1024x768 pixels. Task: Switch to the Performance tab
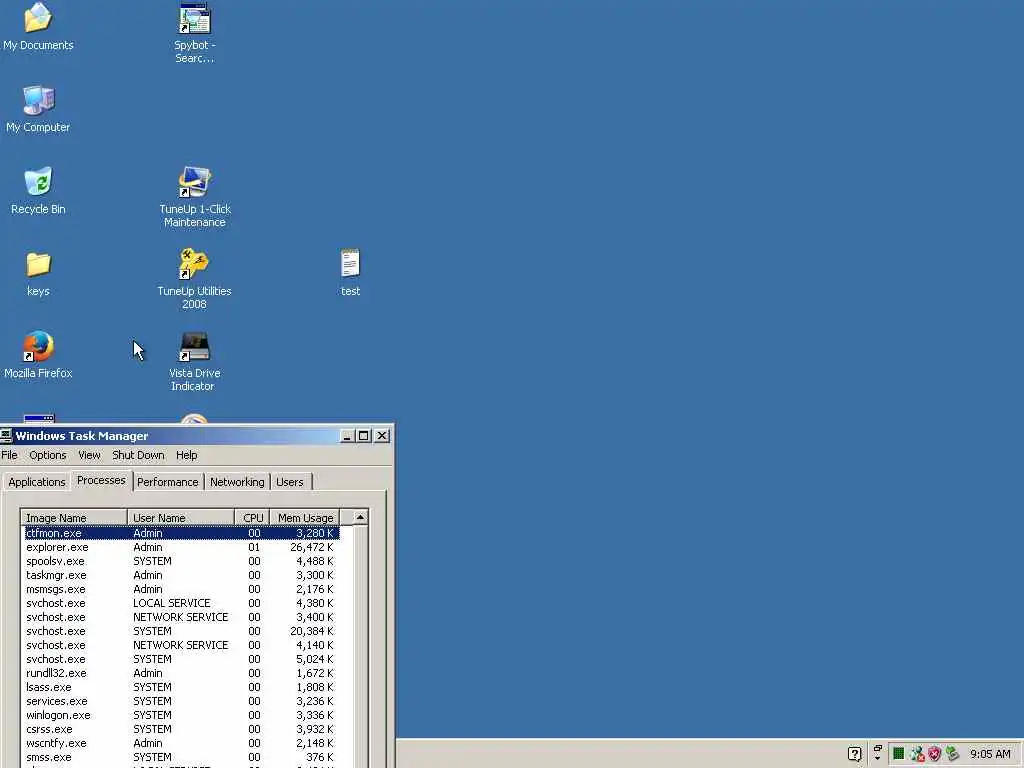click(x=168, y=482)
